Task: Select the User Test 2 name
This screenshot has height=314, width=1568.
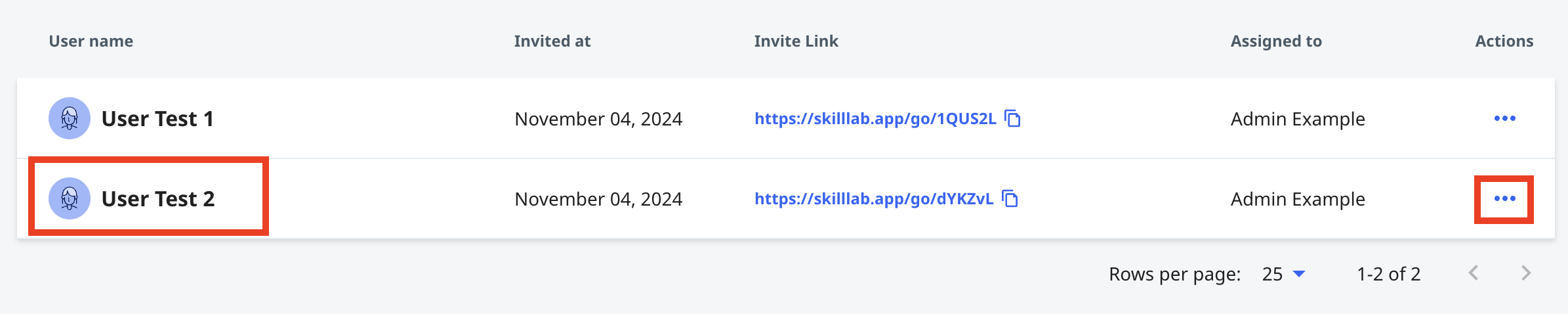Action: (x=158, y=199)
